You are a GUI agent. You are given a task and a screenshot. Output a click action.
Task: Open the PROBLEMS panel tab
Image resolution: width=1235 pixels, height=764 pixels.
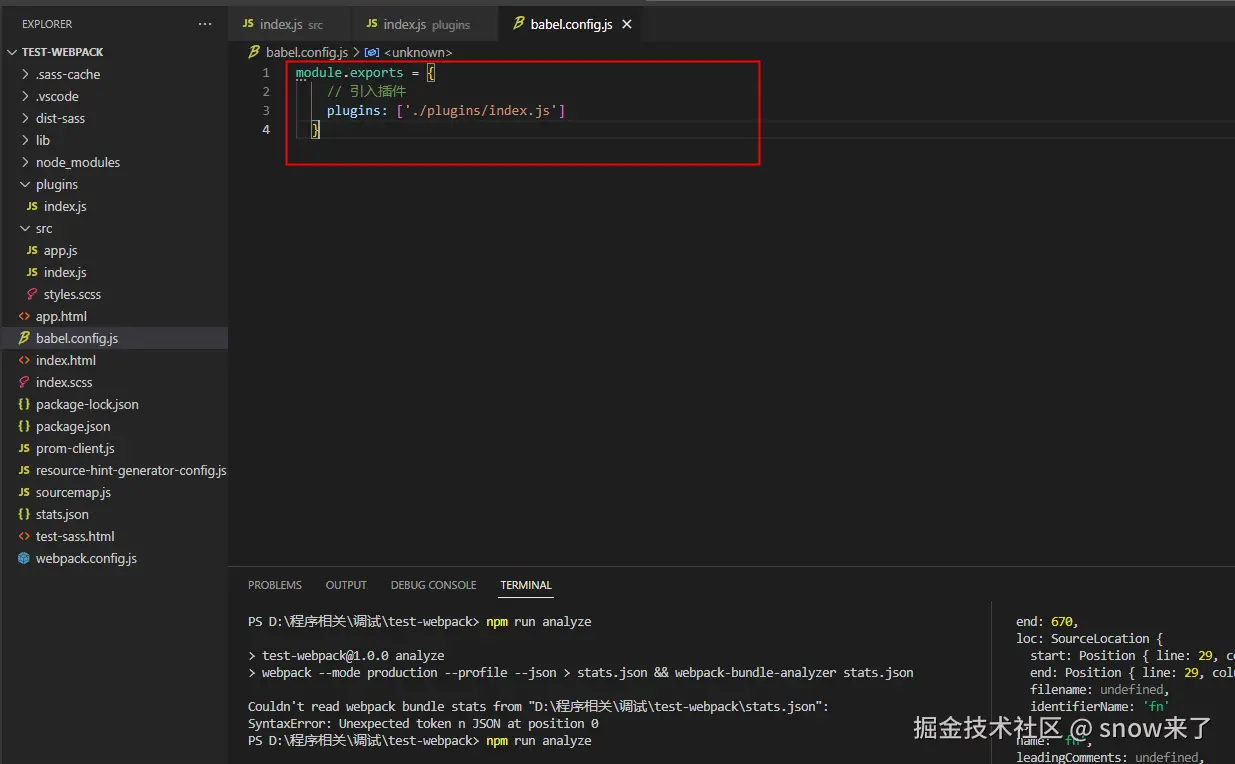coord(275,585)
